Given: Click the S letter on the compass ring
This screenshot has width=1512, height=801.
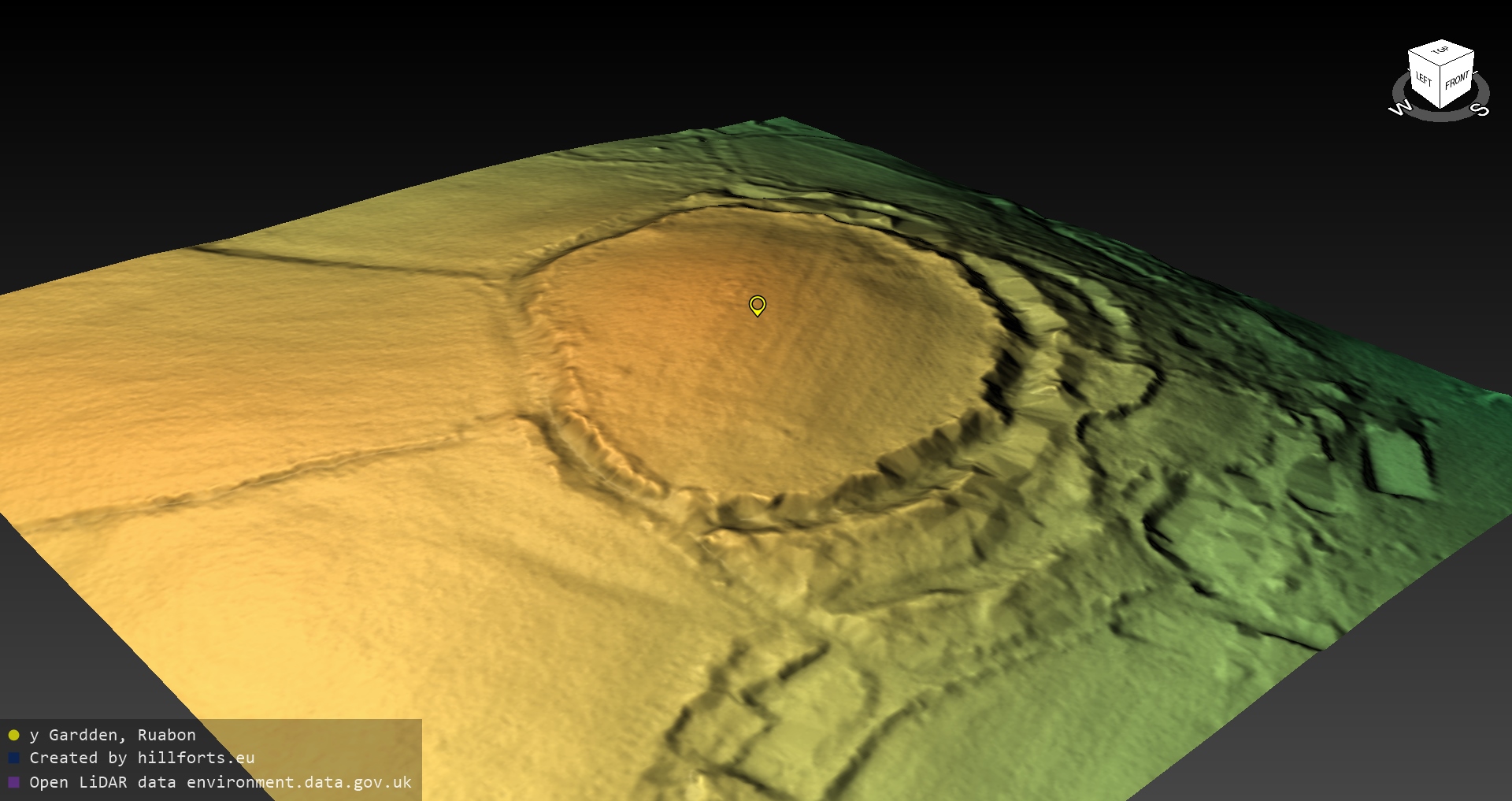Looking at the screenshot, I should pos(1480,109).
